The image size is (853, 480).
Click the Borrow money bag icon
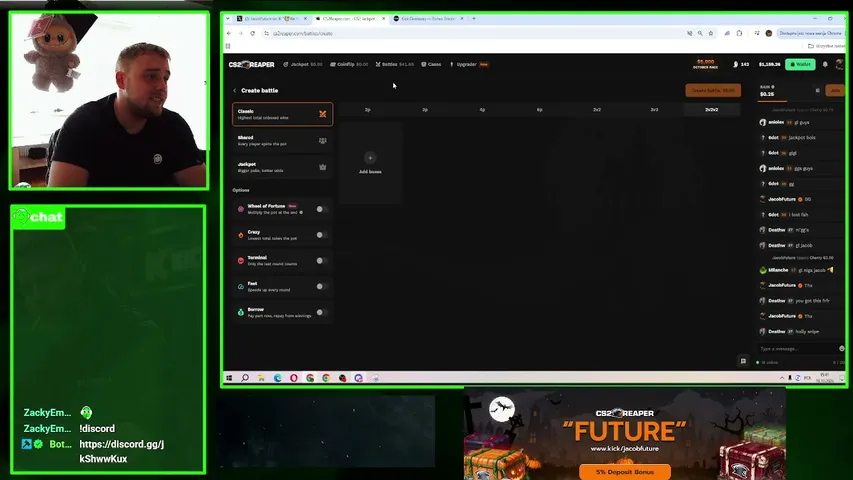pyautogui.click(x=240, y=312)
